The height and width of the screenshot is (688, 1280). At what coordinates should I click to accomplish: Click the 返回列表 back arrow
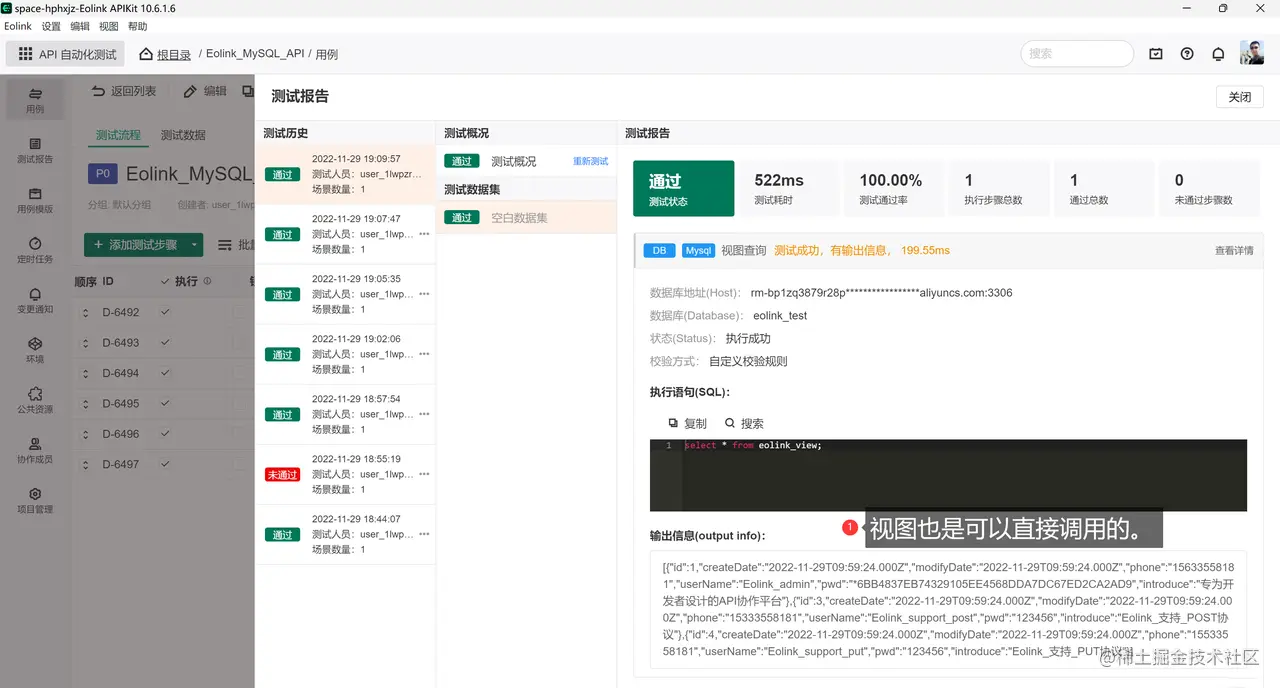point(98,91)
